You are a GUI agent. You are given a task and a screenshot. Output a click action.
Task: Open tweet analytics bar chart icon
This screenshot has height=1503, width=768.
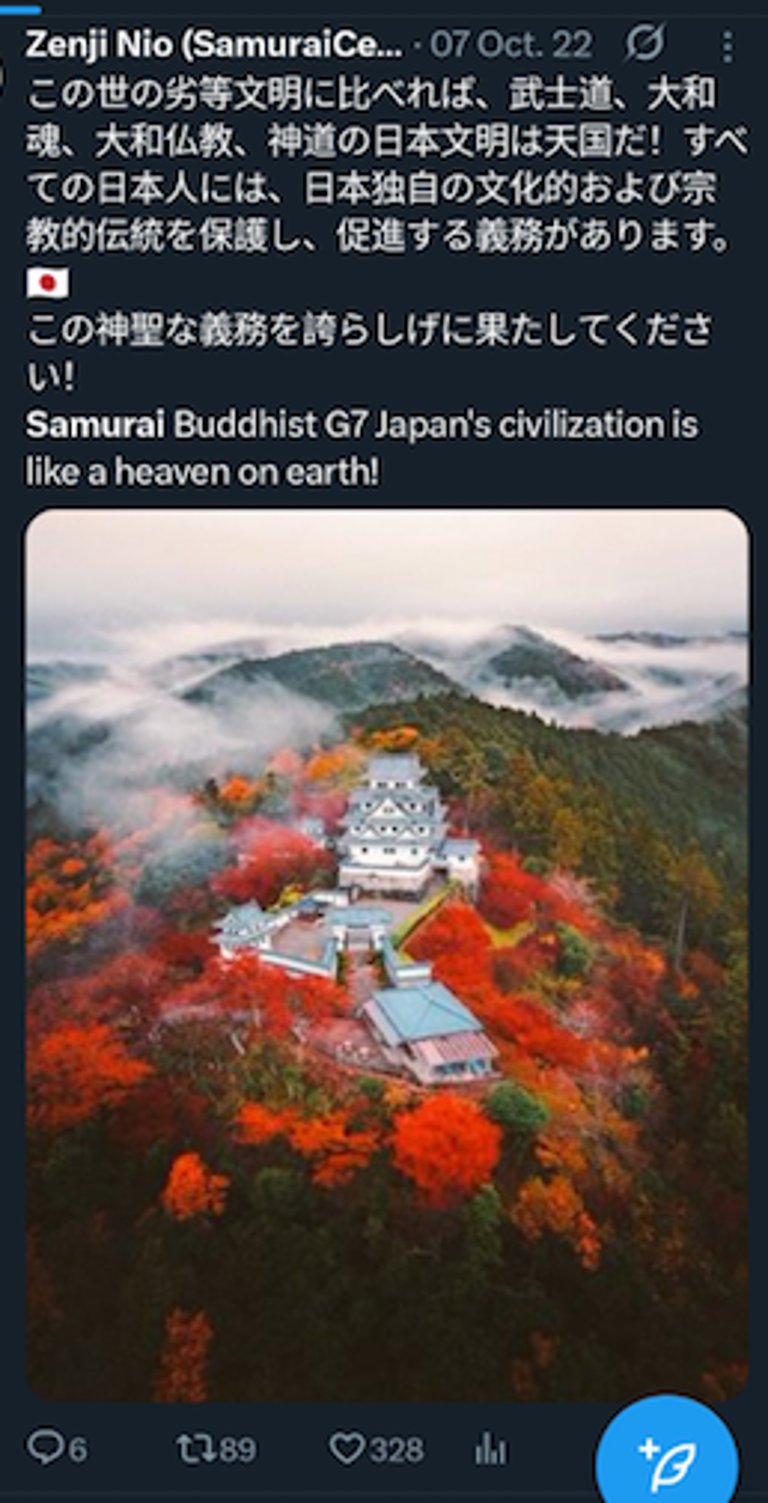click(x=490, y=1448)
